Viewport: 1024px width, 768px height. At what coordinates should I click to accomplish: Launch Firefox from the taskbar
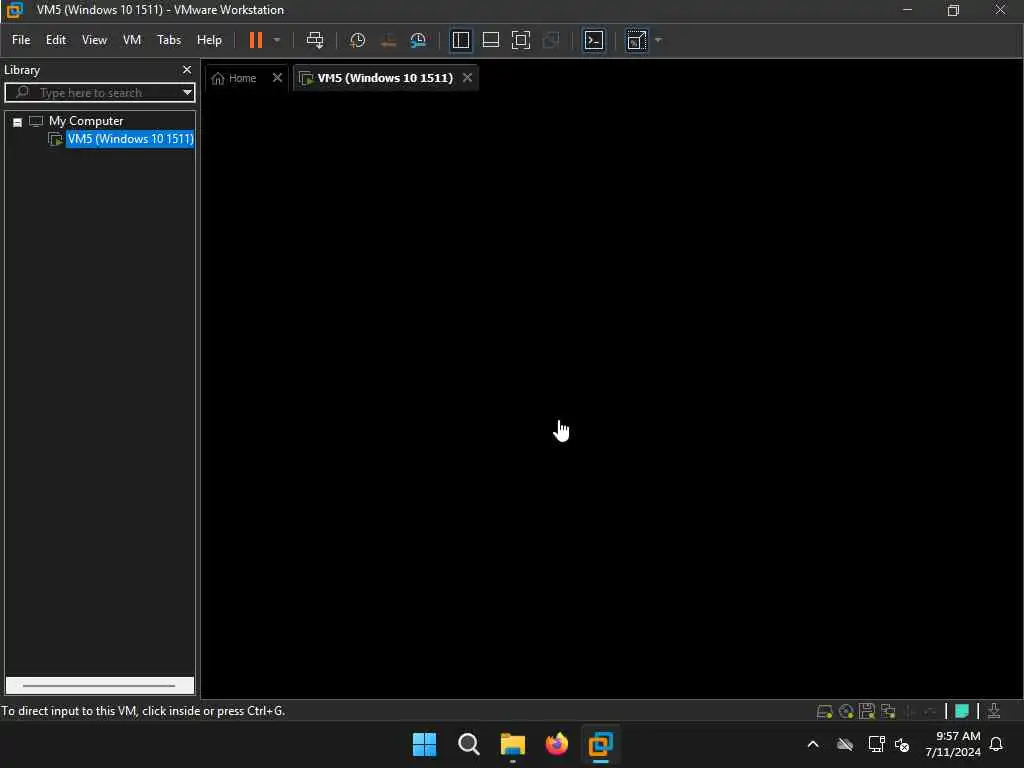pos(556,744)
